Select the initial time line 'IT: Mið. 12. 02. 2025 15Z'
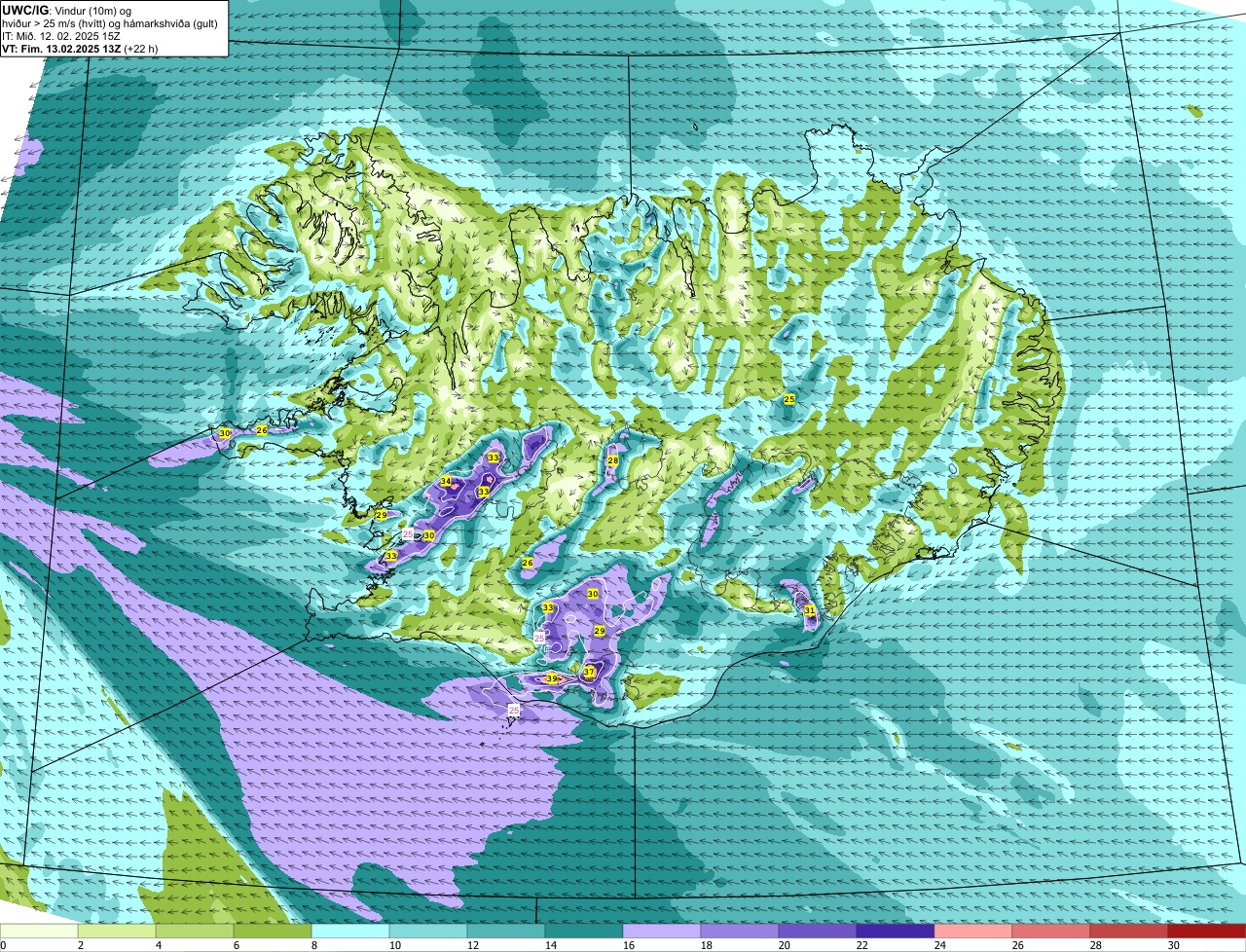 (x=61, y=35)
